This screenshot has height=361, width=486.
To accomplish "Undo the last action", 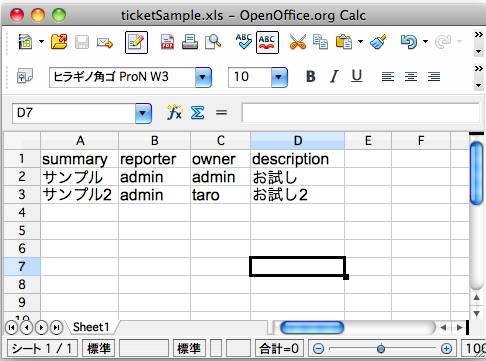I will tap(409, 42).
